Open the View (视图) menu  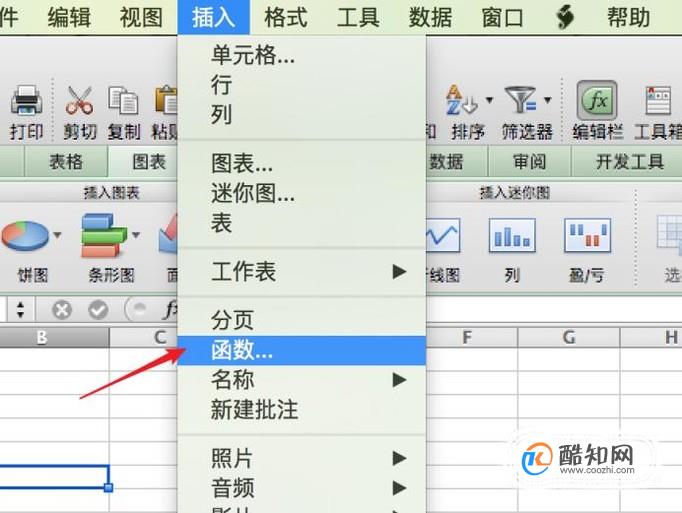tap(141, 17)
